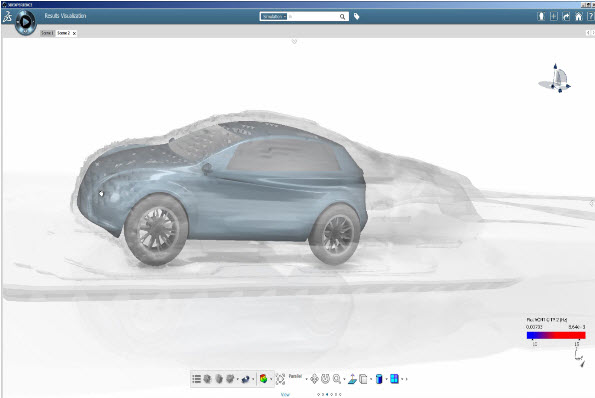Click the legend maximum value label
595x398 pixels.
point(577,327)
